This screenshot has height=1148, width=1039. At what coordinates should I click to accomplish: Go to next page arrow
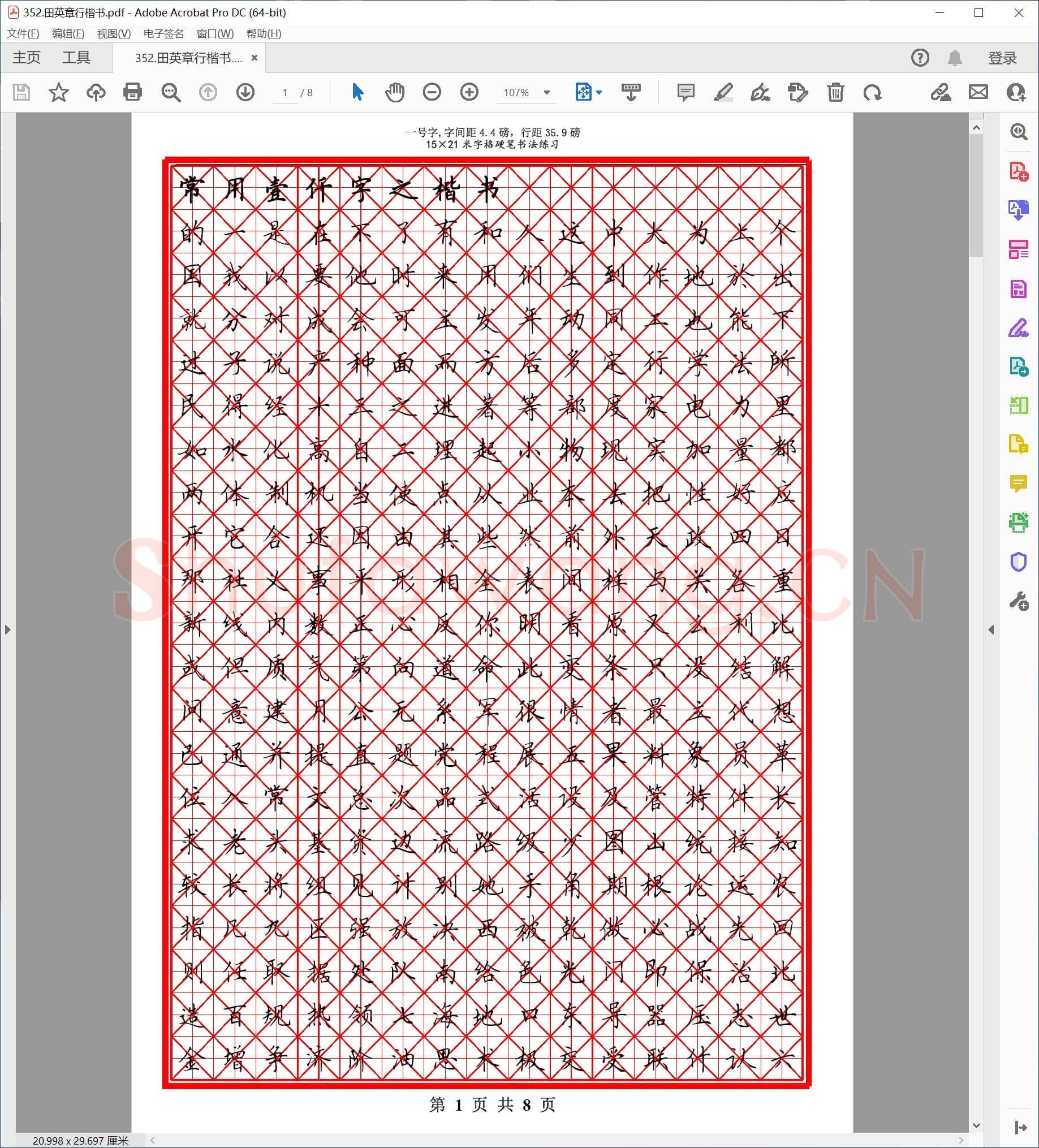point(245,92)
